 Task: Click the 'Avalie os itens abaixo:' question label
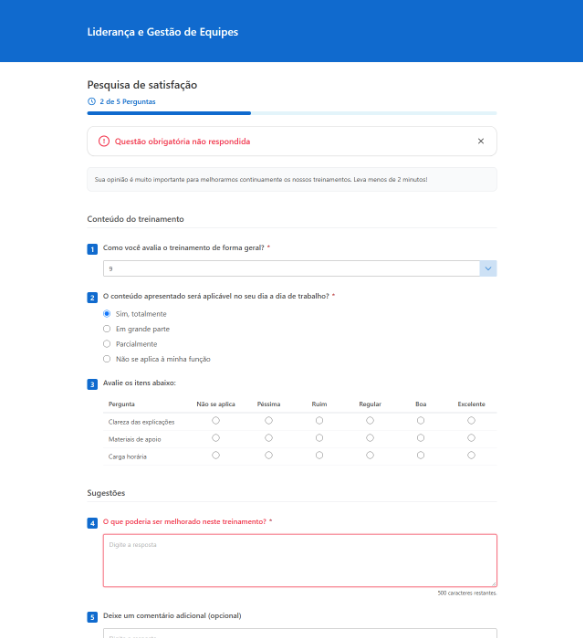tap(139, 383)
